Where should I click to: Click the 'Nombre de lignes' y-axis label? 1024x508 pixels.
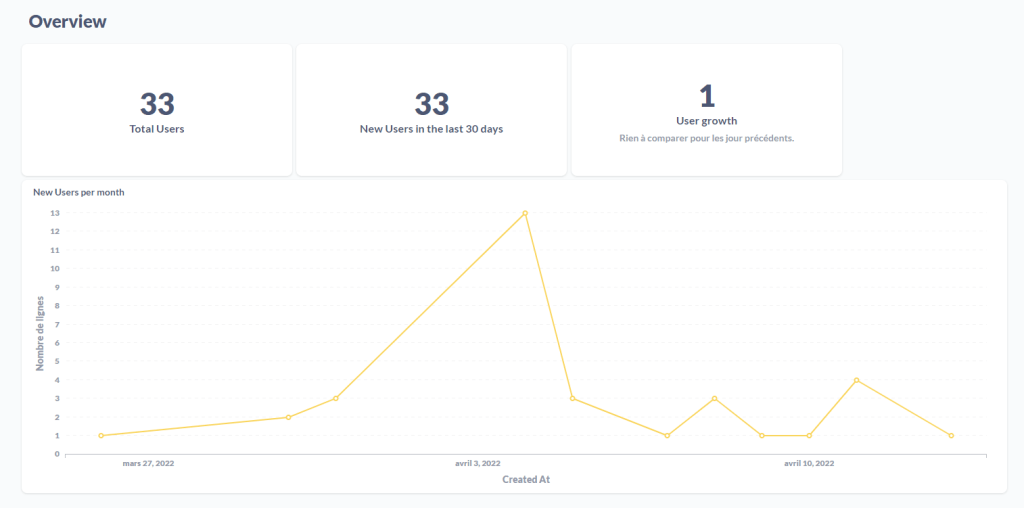coord(41,333)
